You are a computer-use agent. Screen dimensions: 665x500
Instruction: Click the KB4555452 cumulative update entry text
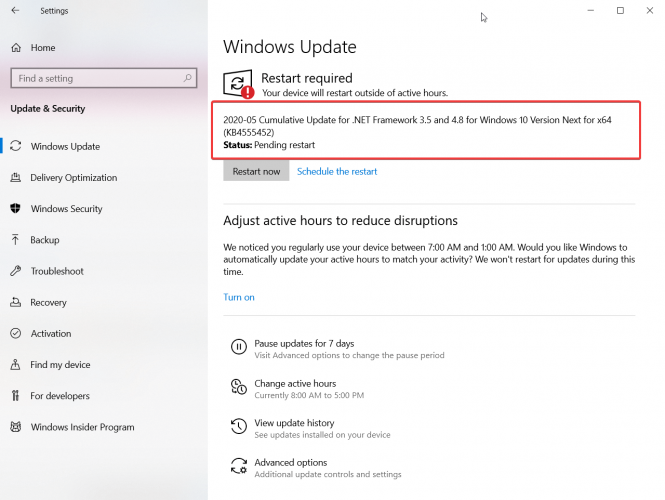pos(417,126)
